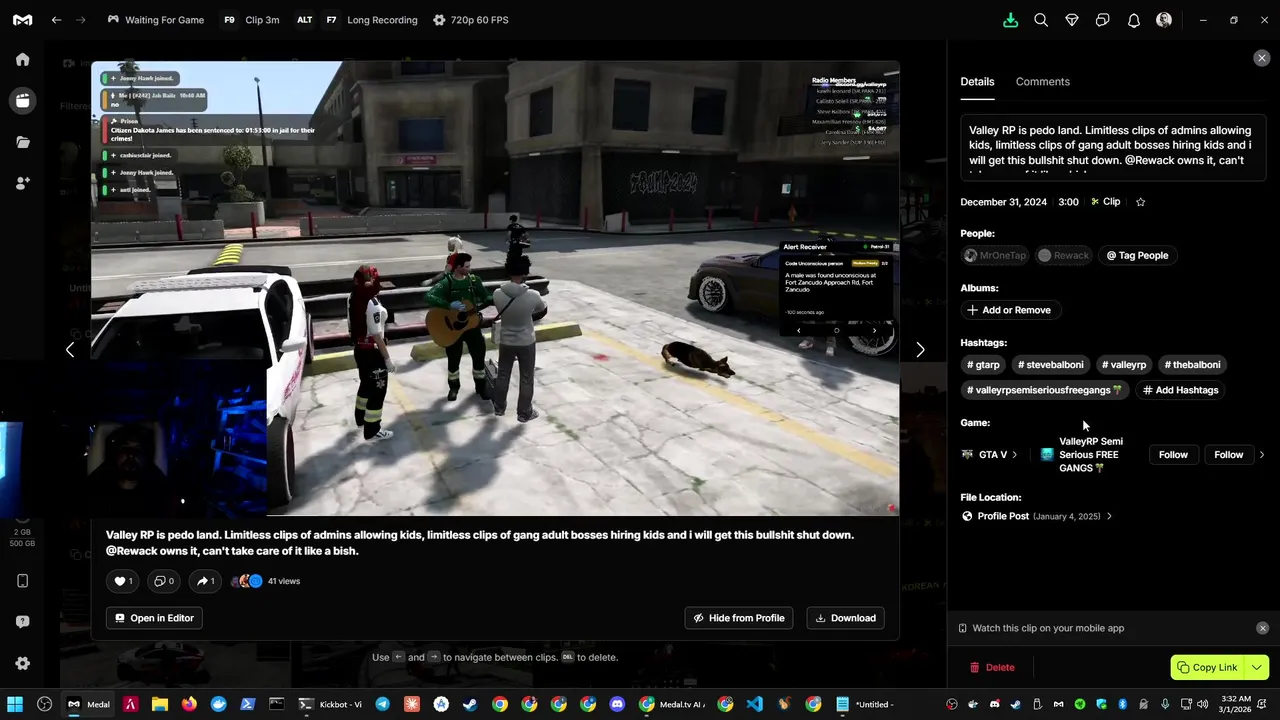Open the help question-mark sidebar icon
Image resolution: width=1280 pixels, height=720 pixels.
click(x=22, y=622)
